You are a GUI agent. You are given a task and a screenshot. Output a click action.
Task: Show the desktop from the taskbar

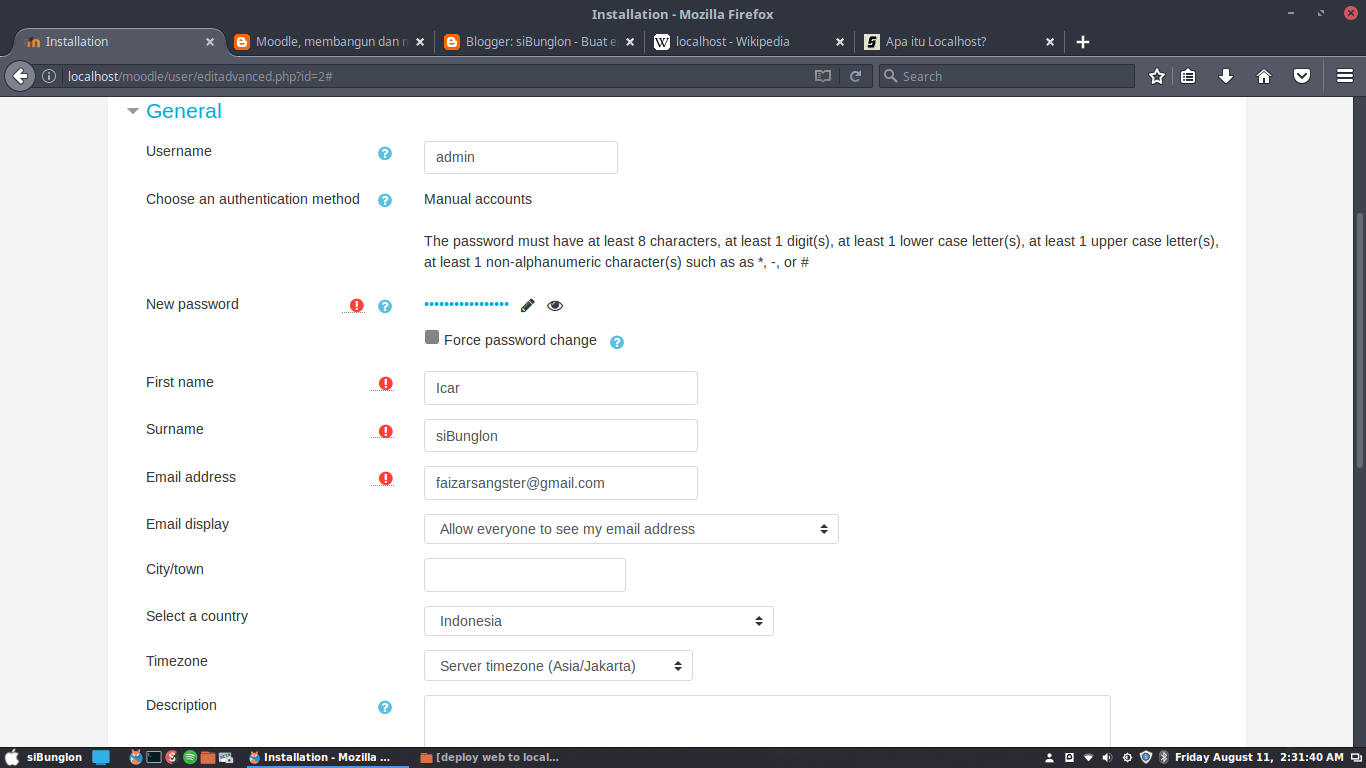[101, 757]
